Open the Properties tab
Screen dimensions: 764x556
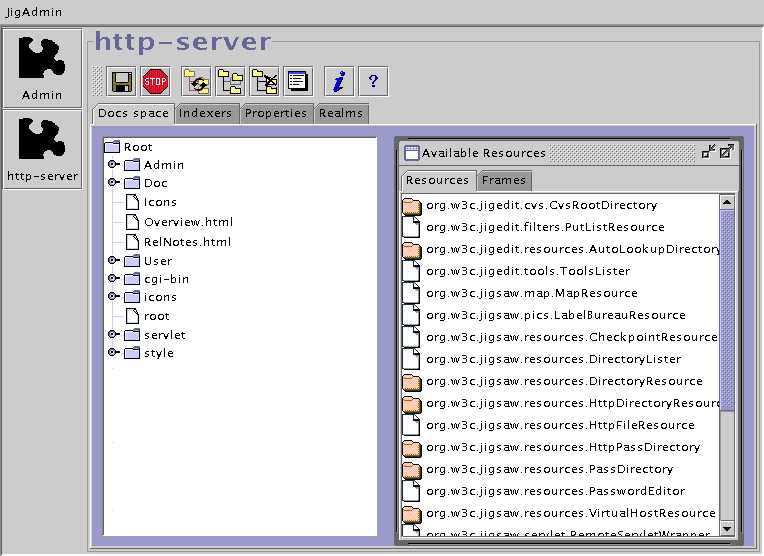point(276,114)
